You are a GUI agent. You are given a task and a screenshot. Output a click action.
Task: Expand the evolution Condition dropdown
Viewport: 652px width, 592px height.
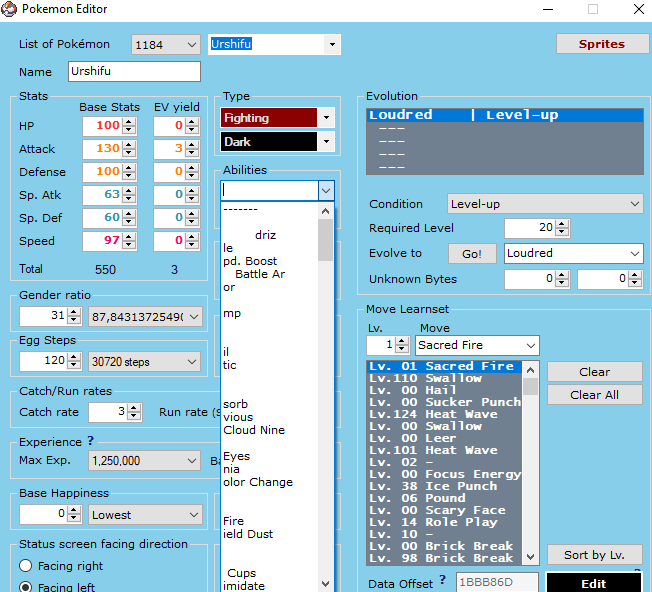[x=634, y=204]
